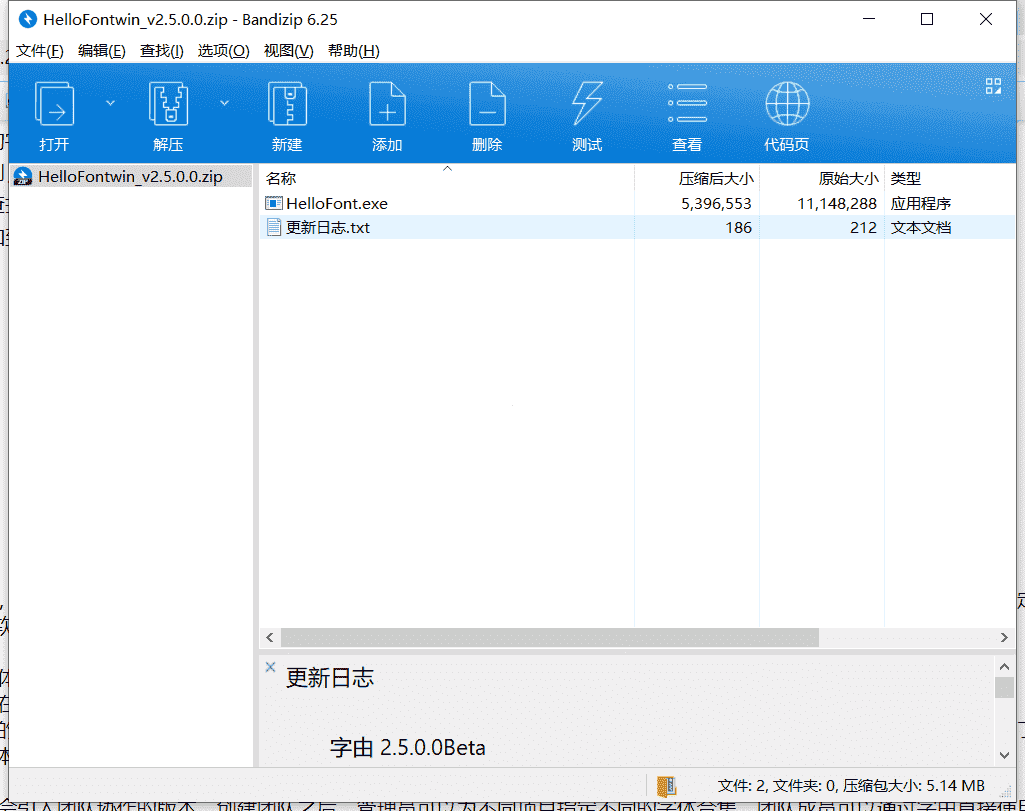This screenshot has height=811, width=1025.
Task: Click the 186 compressed size cell
Action: (x=738, y=228)
